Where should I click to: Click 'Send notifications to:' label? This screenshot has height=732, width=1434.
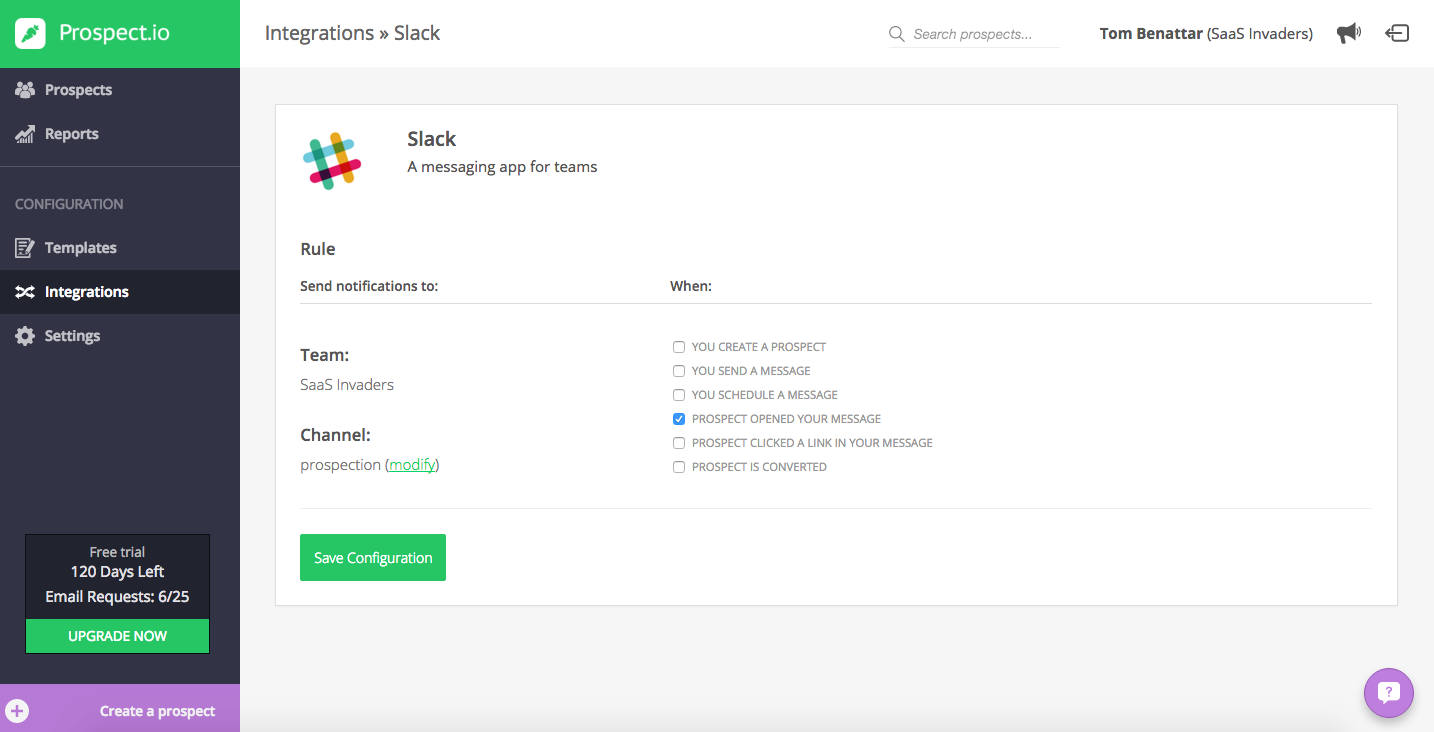click(369, 286)
